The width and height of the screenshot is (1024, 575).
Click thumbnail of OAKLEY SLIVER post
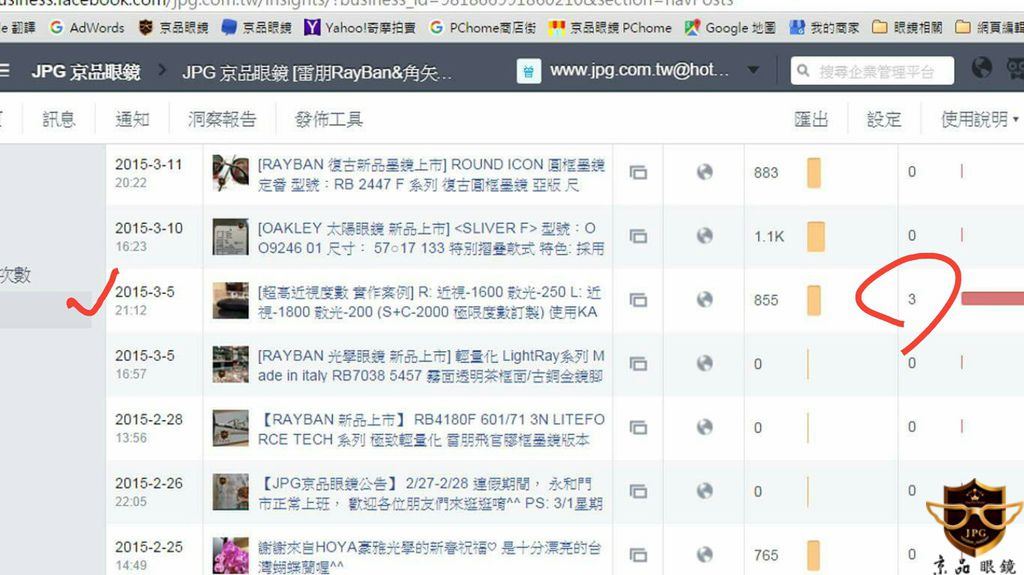(x=231, y=237)
